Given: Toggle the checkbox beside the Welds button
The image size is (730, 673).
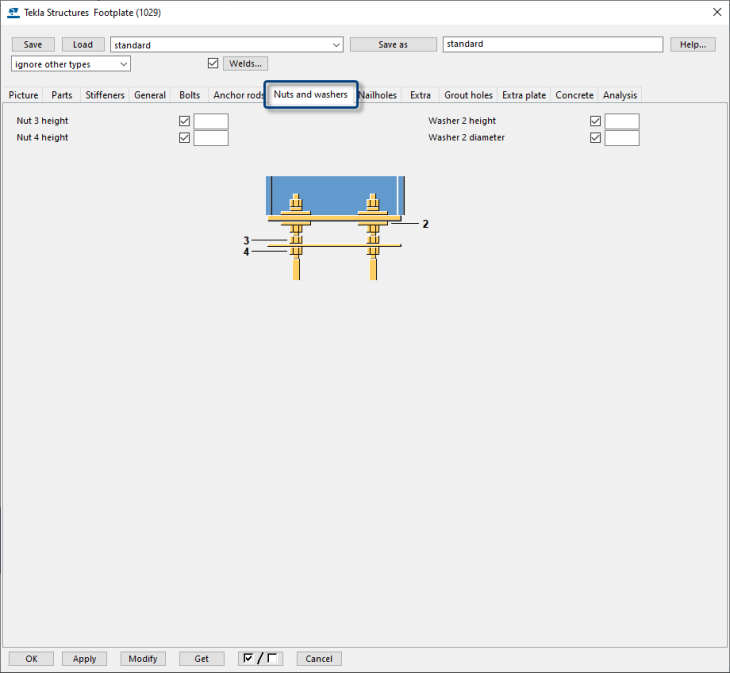Looking at the screenshot, I should coord(212,64).
